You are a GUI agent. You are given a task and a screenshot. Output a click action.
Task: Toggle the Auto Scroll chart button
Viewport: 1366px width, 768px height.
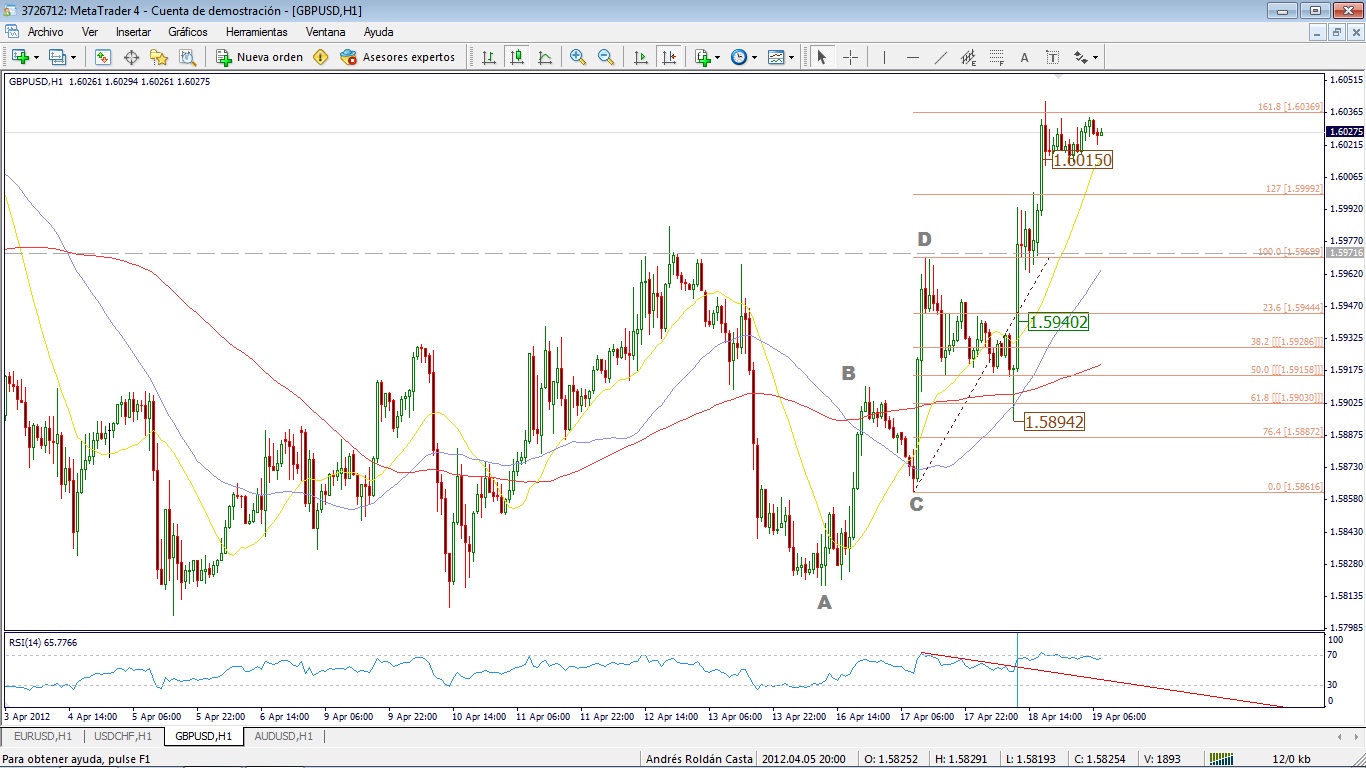point(641,57)
